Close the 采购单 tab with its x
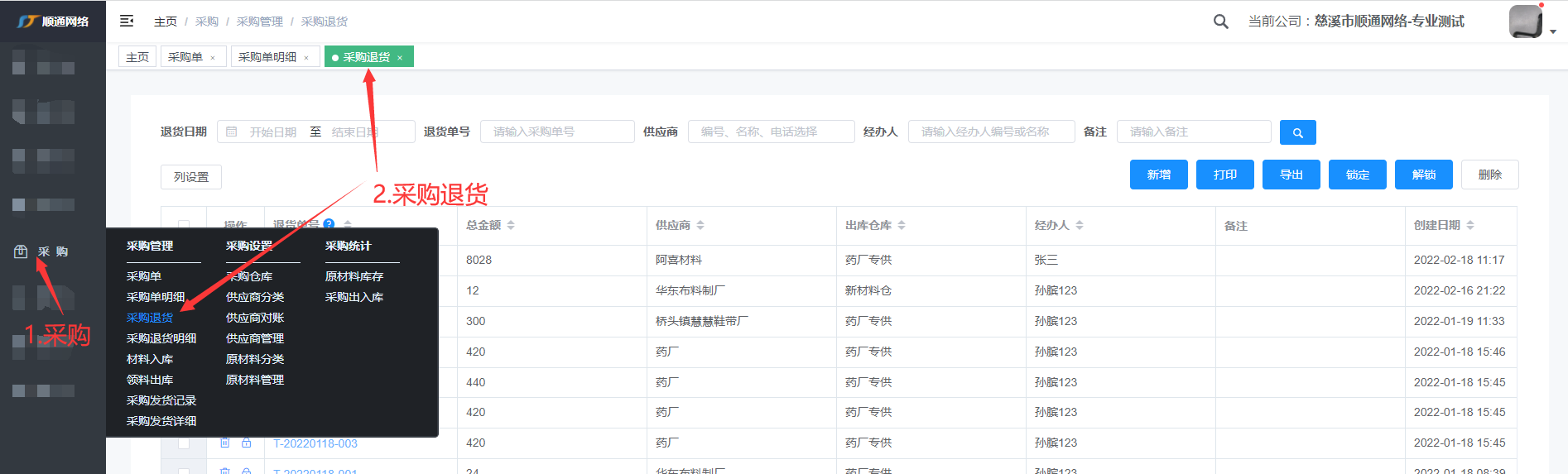 213,58
